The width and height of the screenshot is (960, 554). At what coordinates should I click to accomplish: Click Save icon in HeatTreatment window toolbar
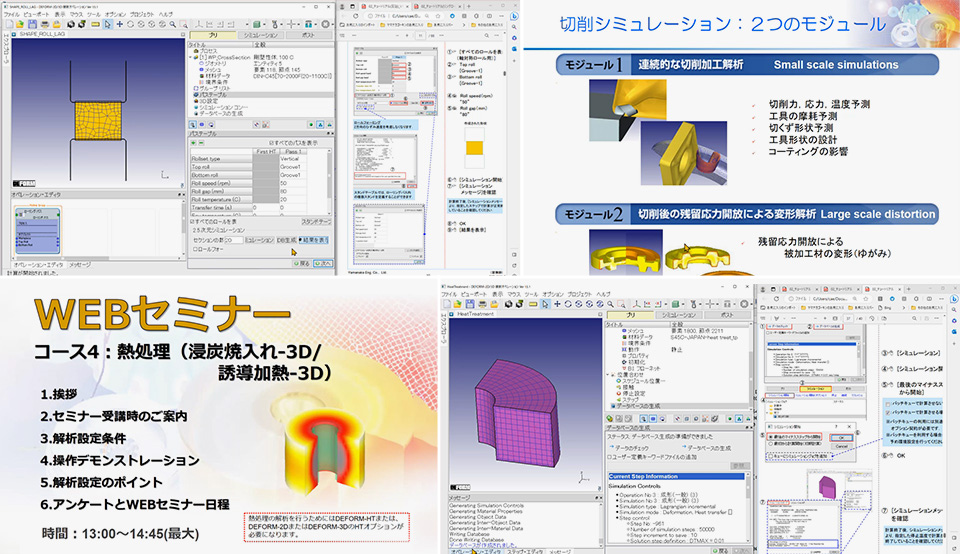click(x=470, y=304)
